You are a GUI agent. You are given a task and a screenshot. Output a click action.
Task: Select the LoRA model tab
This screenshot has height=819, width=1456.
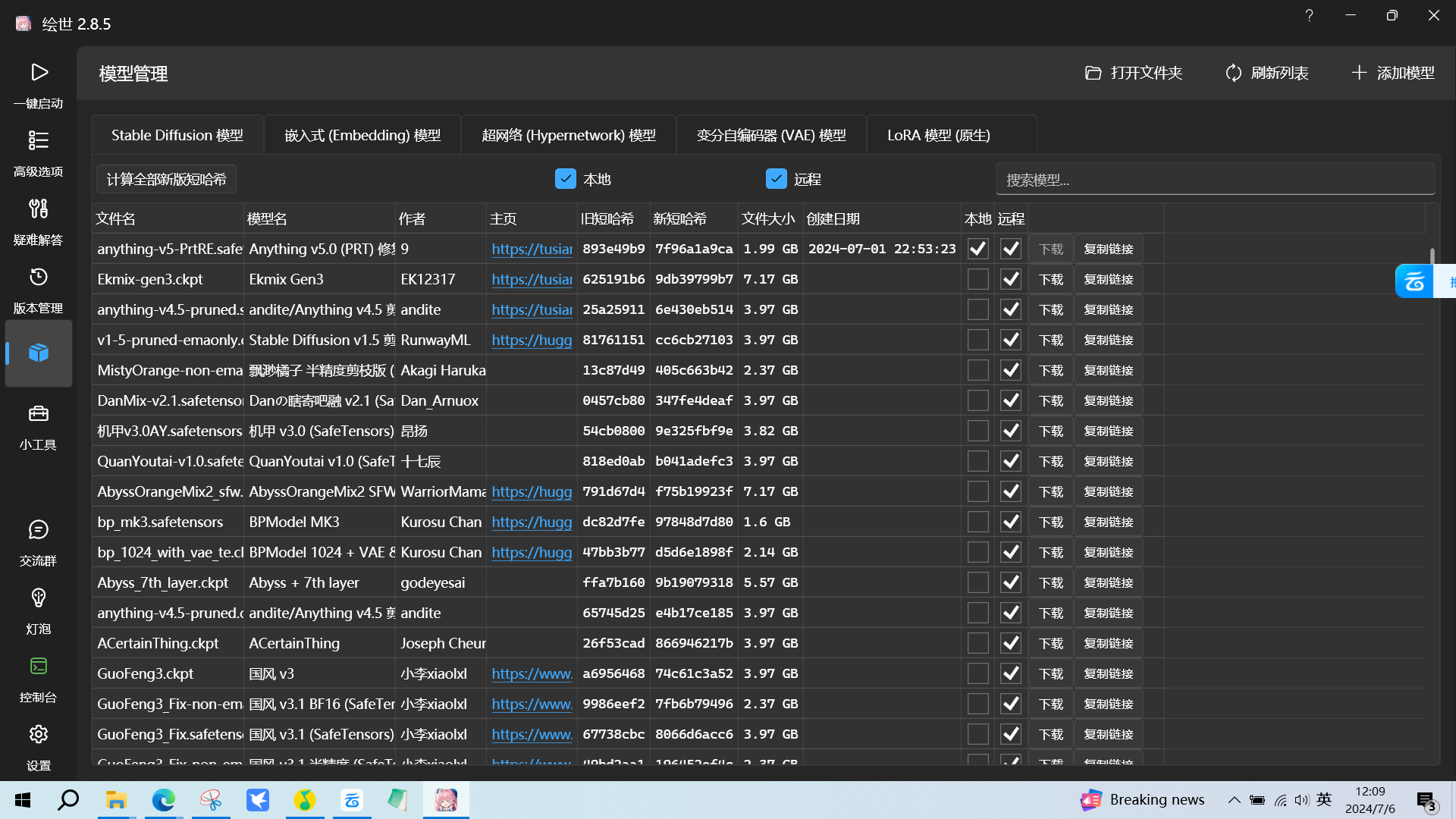938,135
